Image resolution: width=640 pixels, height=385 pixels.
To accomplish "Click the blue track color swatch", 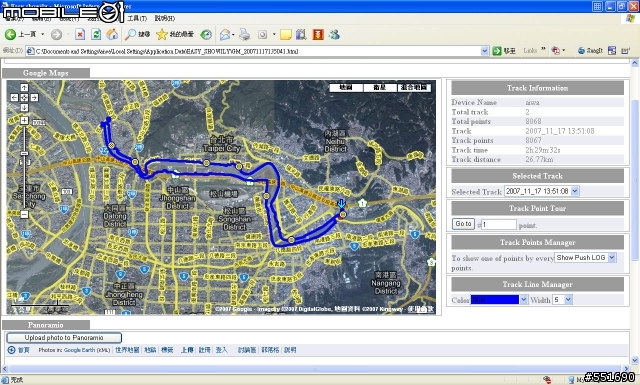I will pos(495,300).
